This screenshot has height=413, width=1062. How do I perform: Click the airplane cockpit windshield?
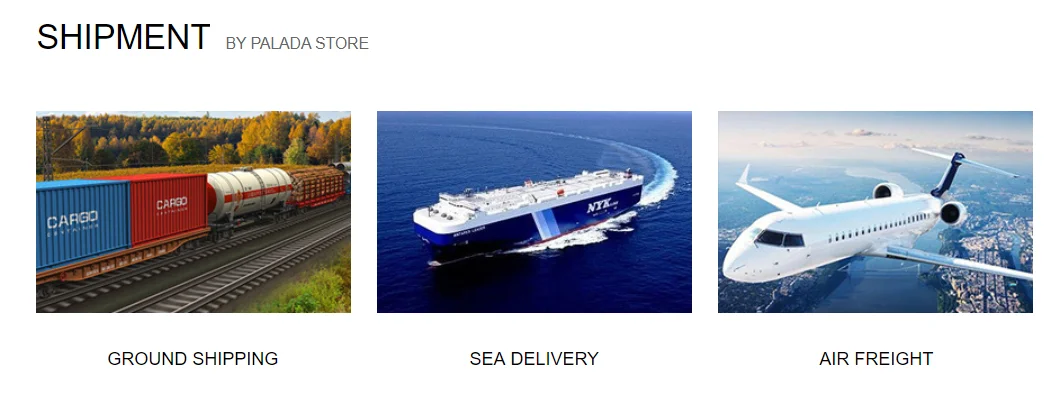tap(780, 238)
